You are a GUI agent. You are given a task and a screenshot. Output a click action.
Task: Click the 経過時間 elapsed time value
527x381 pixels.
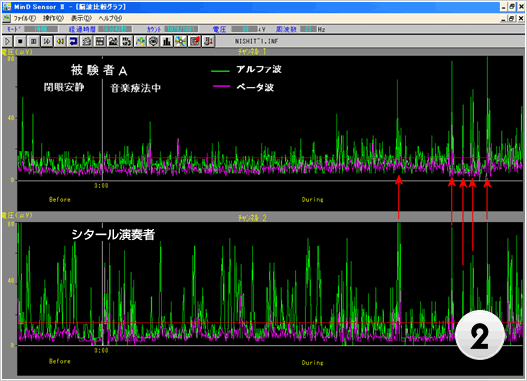pyautogui.click(x=115, y=29)
